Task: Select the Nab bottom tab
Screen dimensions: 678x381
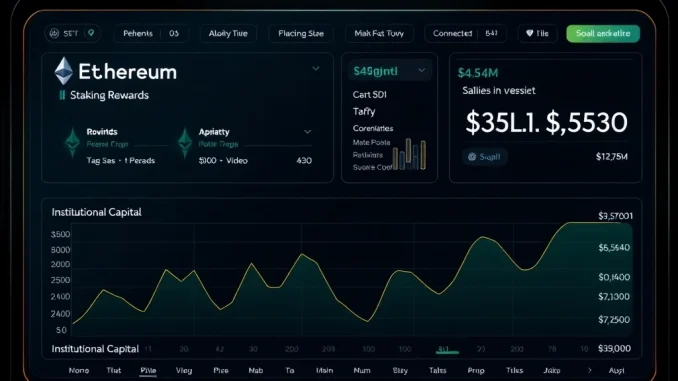Action: tap(256, 370)
